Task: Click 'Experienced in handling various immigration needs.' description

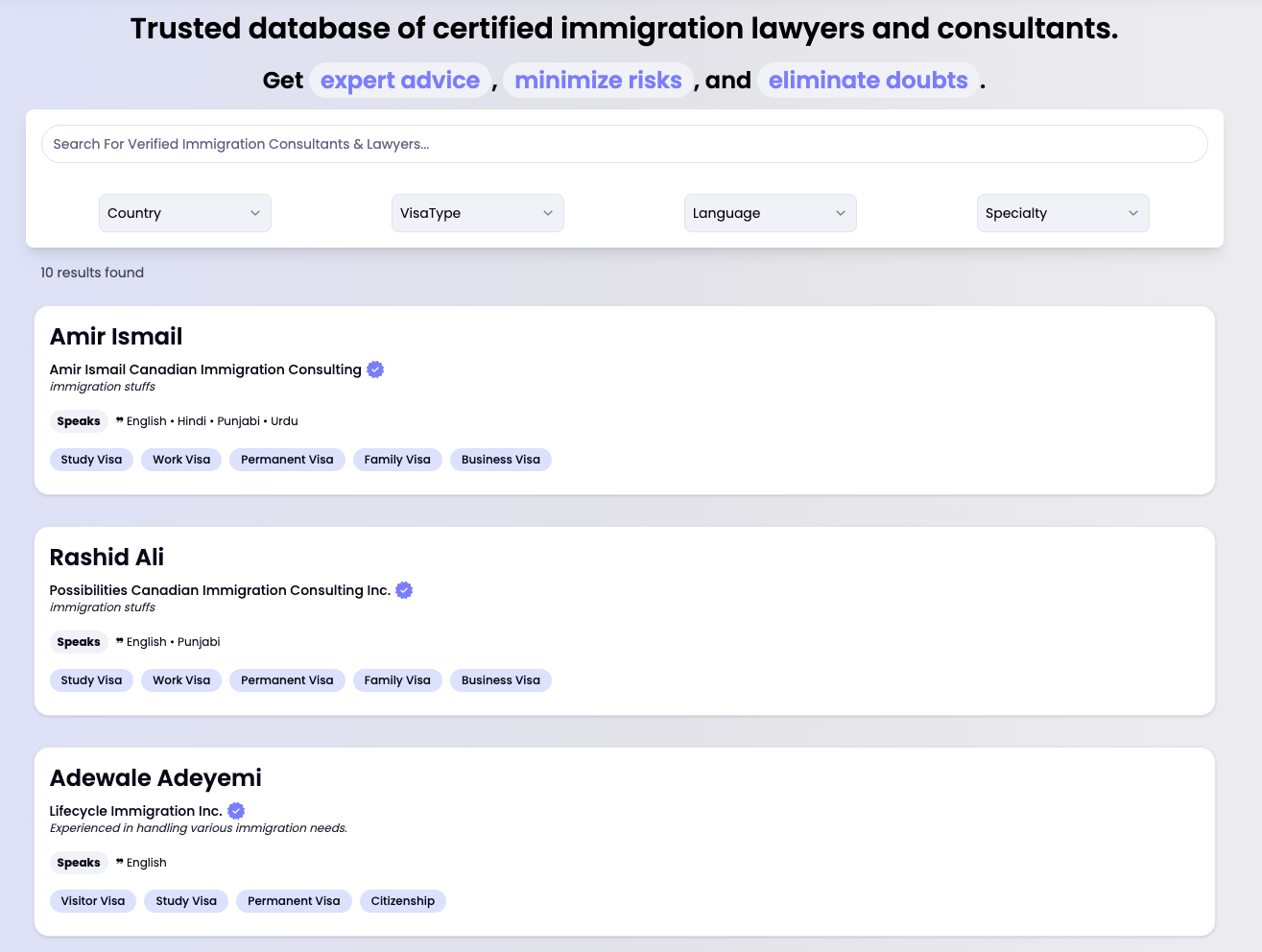Action: coord(199,828)
